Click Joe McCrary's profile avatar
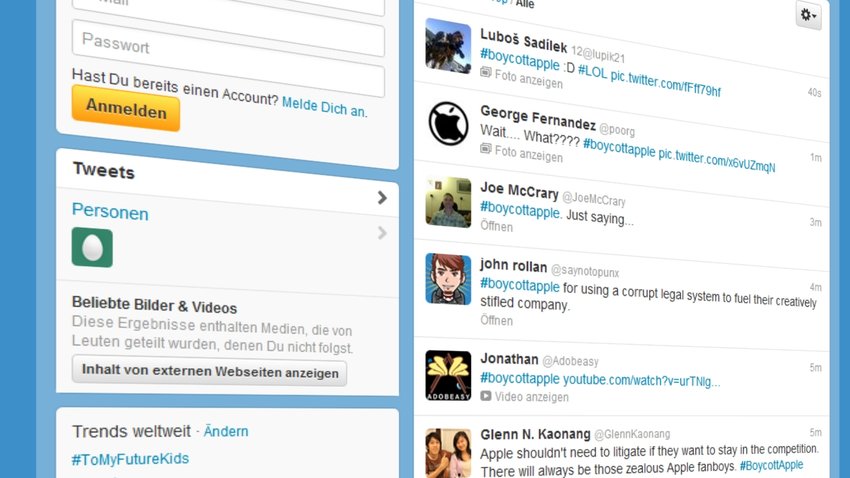The image size is (850, 478). click(448, 202)
